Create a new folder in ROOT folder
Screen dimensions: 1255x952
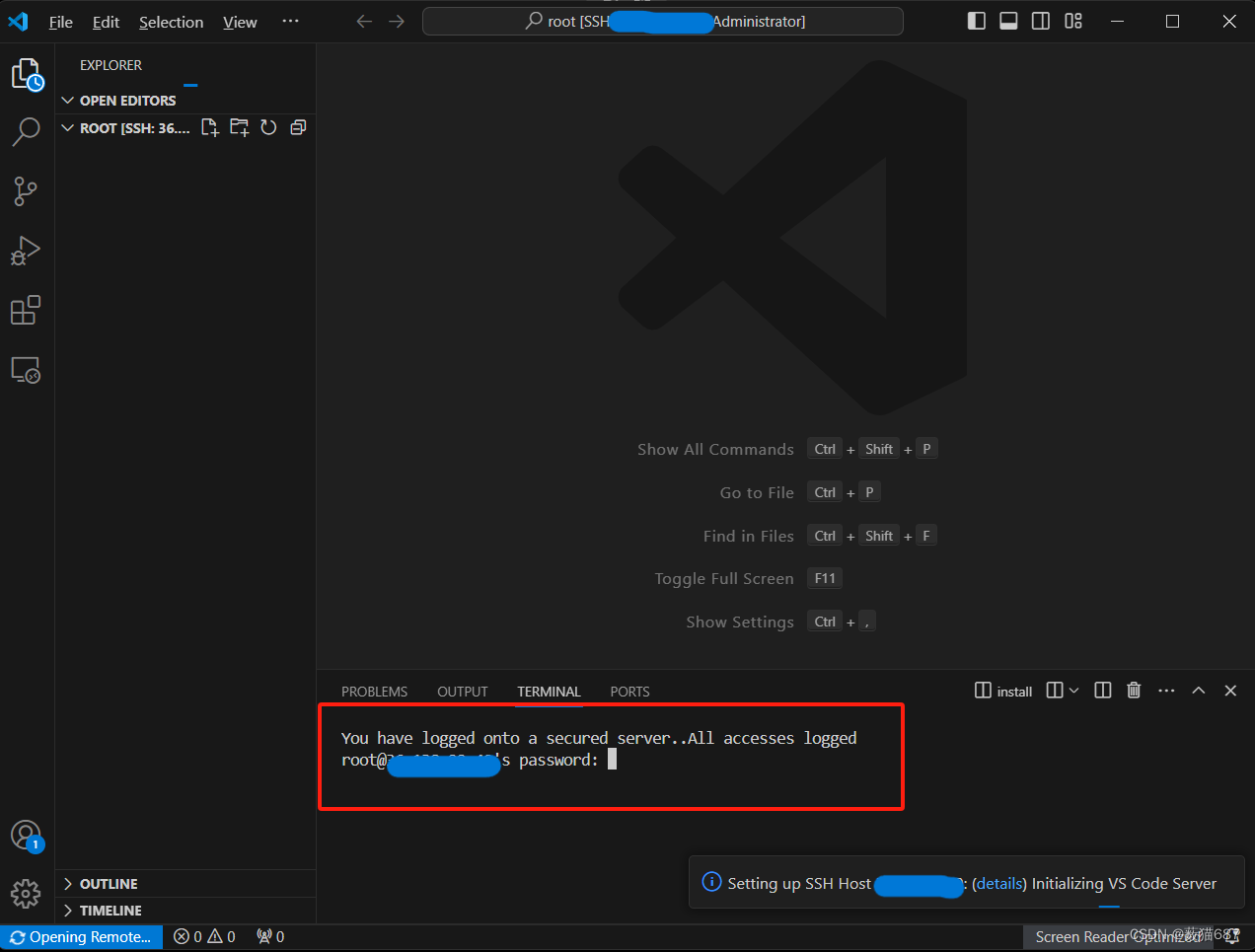239,127
